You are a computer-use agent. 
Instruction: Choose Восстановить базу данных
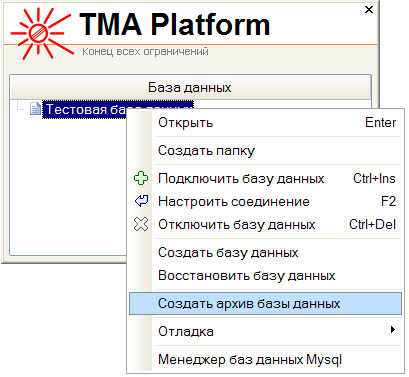(265, 275)
